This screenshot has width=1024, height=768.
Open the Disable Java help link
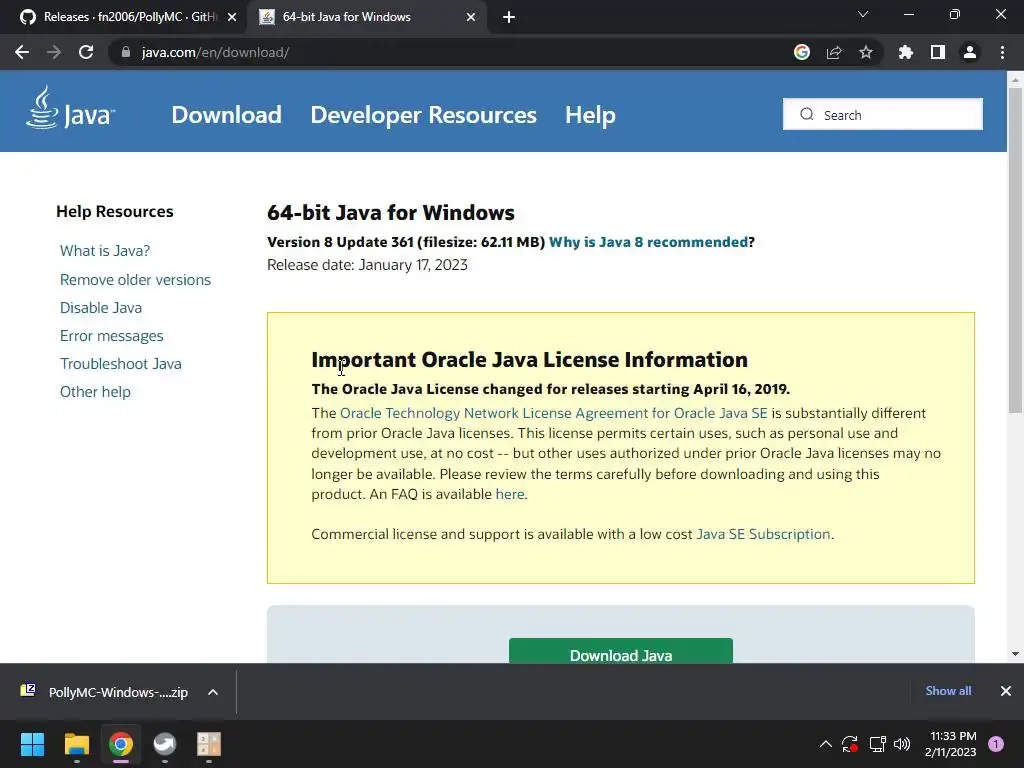tap(101, 308)
